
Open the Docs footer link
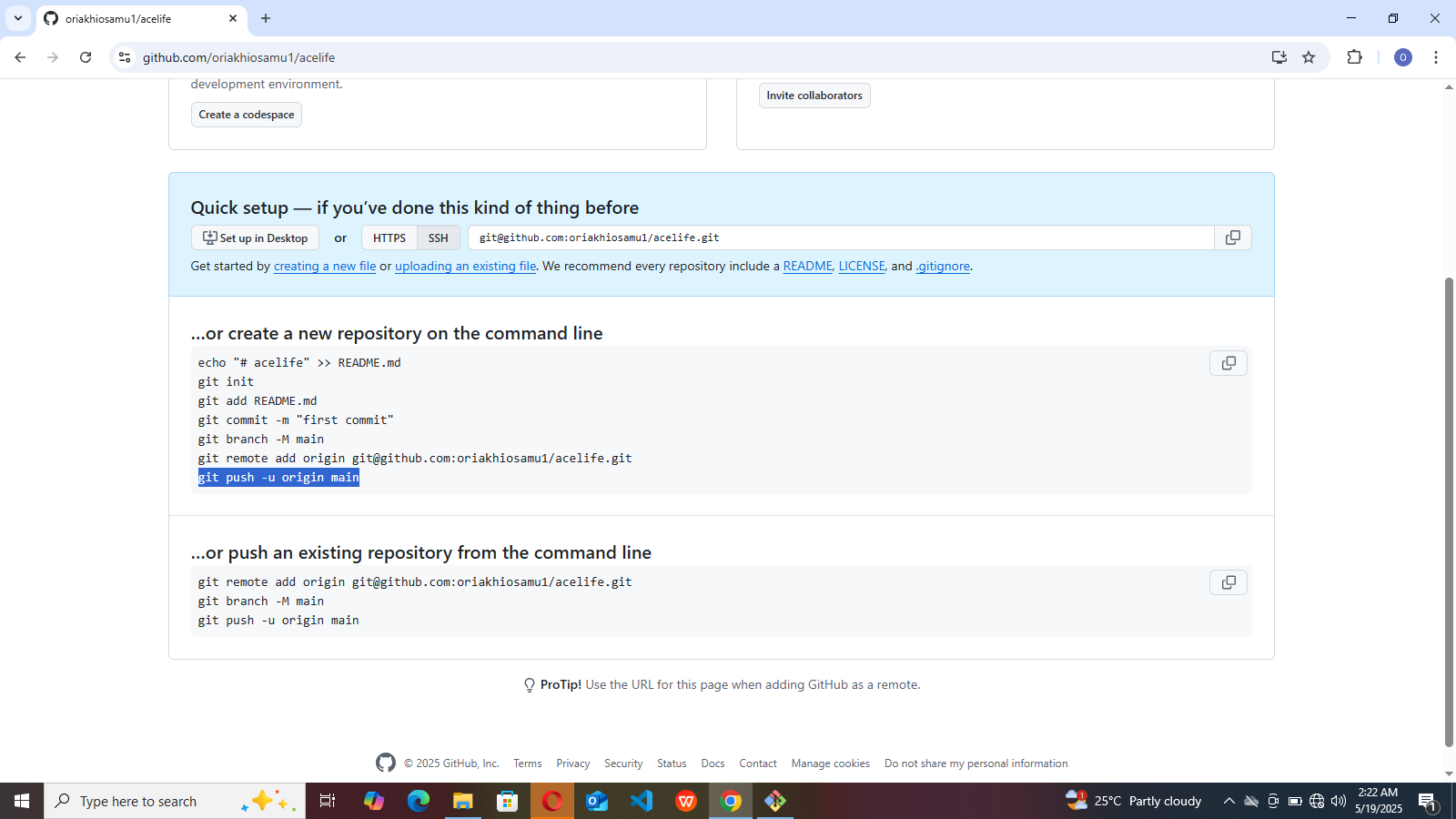[x=713, y=763]
